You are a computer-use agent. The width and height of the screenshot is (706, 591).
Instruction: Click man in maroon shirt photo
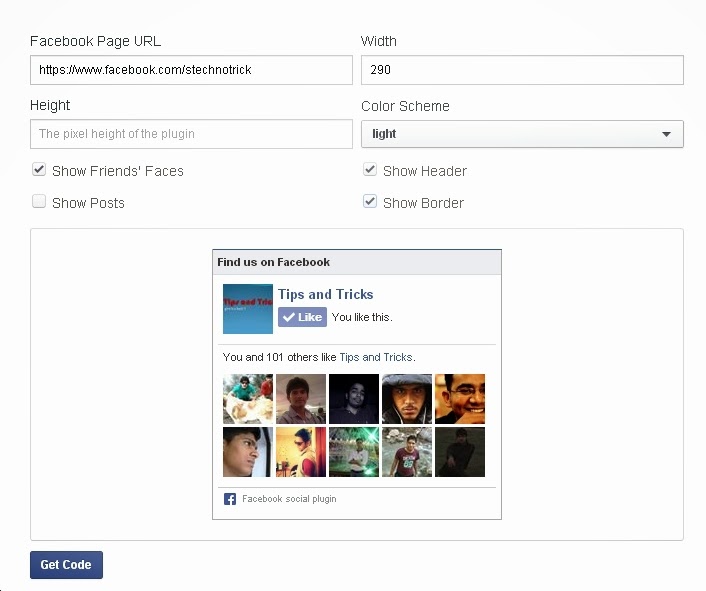point(407,452)
